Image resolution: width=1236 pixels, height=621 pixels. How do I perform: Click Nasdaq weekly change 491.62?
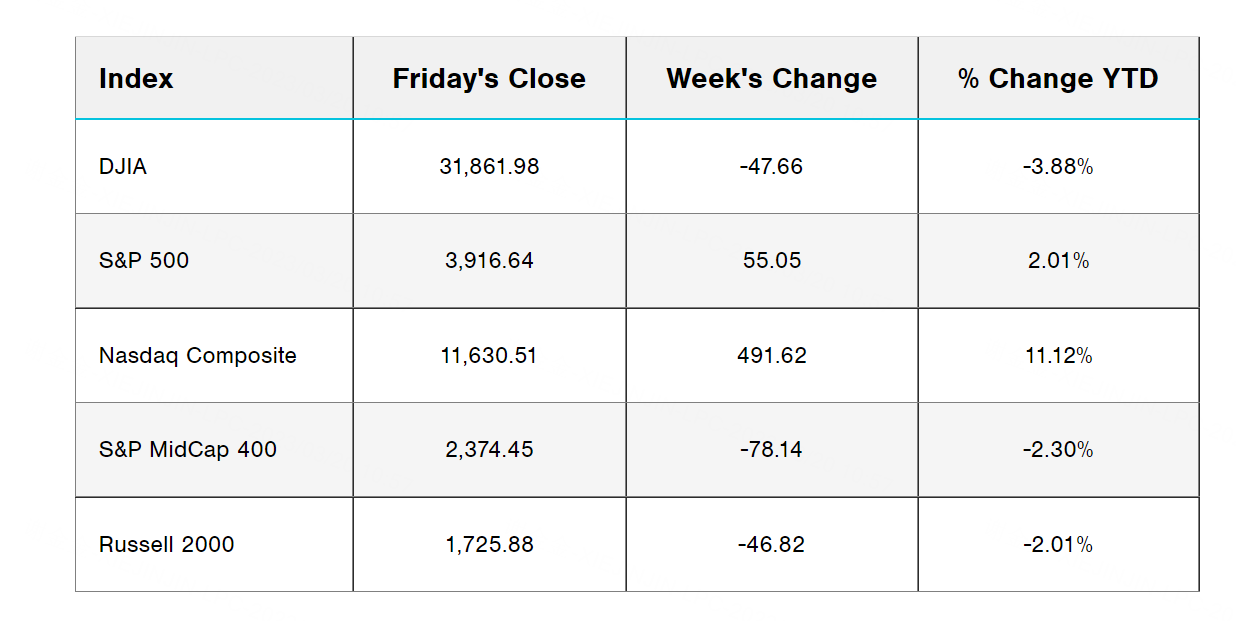click(x=771, y=356)
